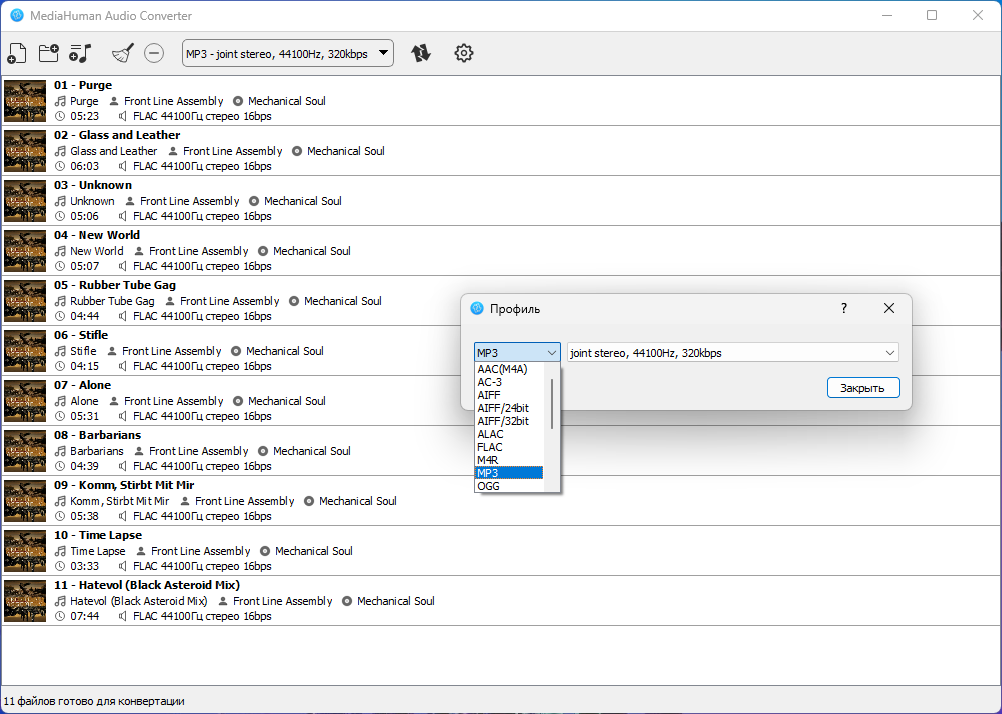This screenshot has width=1002, height=714.
Task: Select track title 09 - Komm, Stirbt Mit Mir
Action: (124, 485)
